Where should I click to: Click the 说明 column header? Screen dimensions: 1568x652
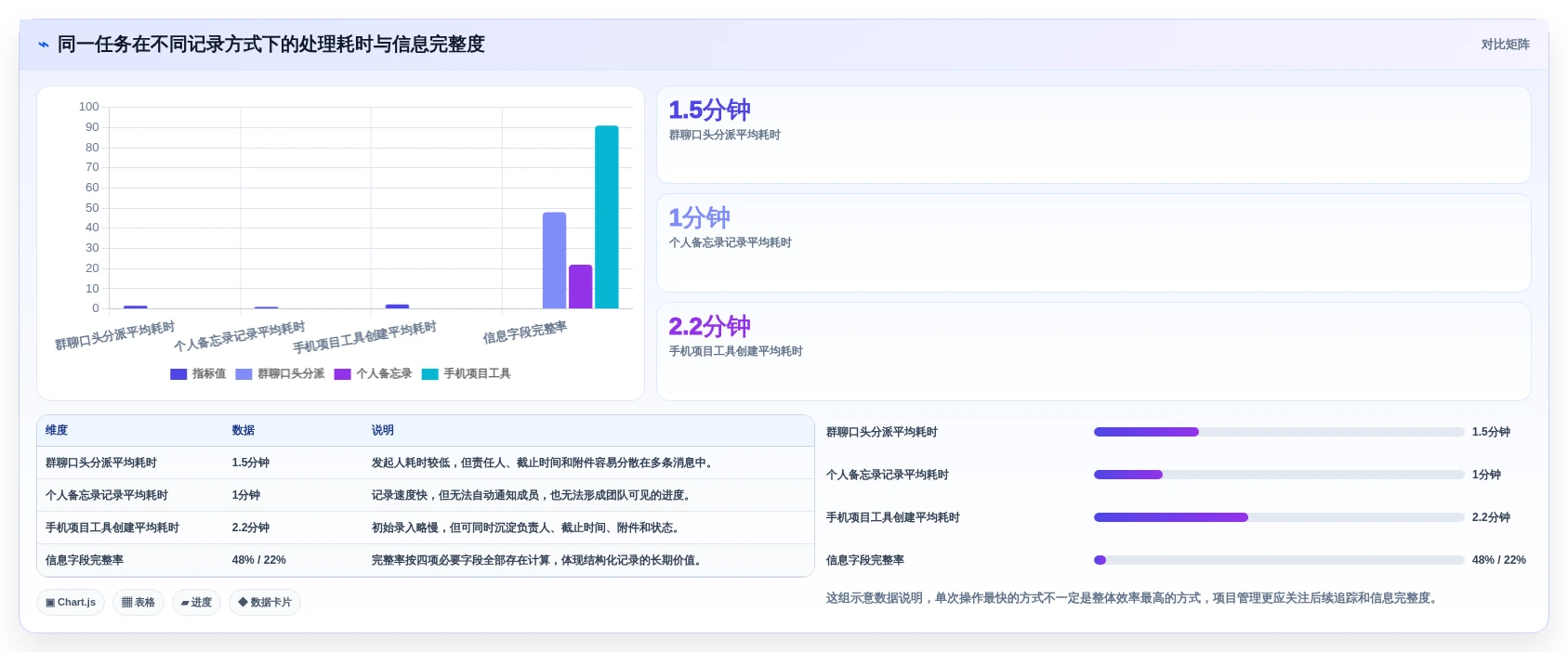point(383,431)
